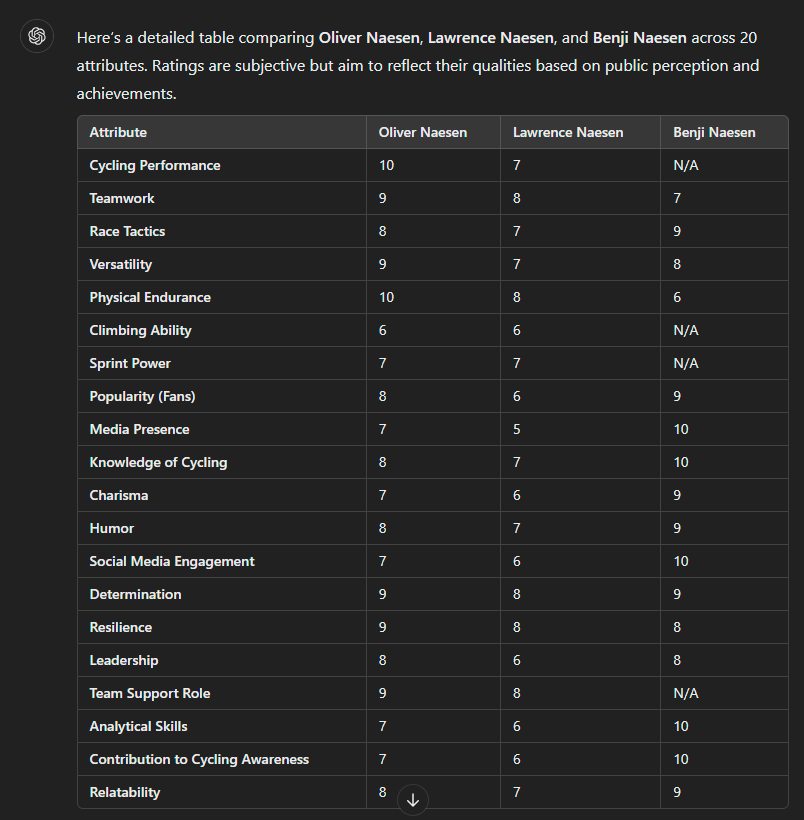Click Benji's Social Media Engagement score 10
The height and width of the screenshot is (820, 804).
click(681, 561)
